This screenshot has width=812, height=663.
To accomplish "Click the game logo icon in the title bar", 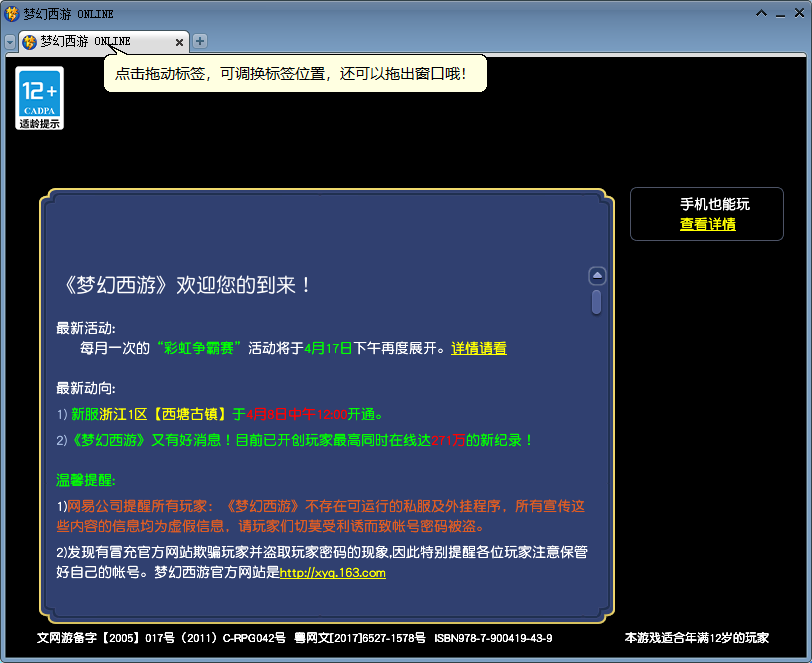I will click(11, 14).
